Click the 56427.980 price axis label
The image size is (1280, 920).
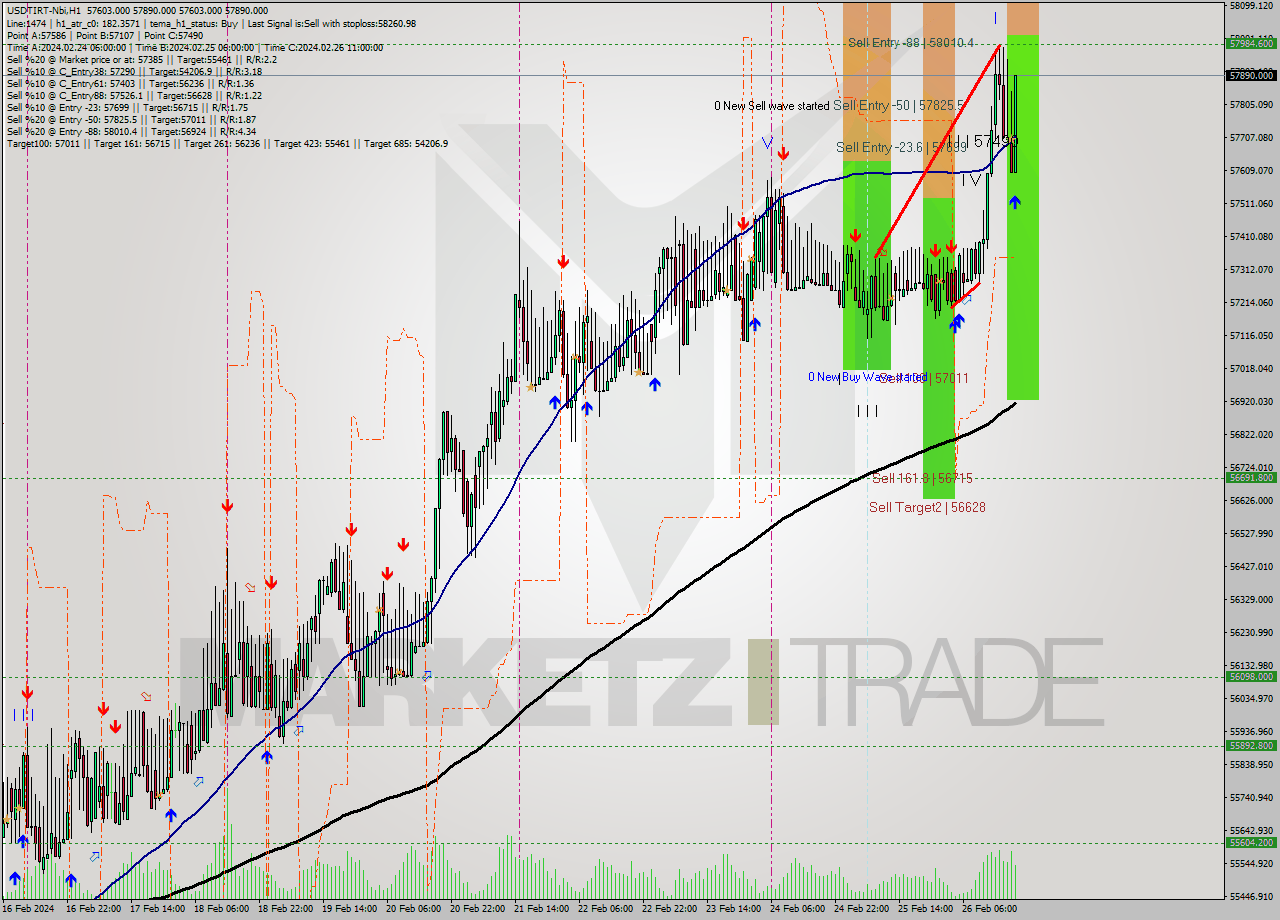click(x=1251, y=566)
